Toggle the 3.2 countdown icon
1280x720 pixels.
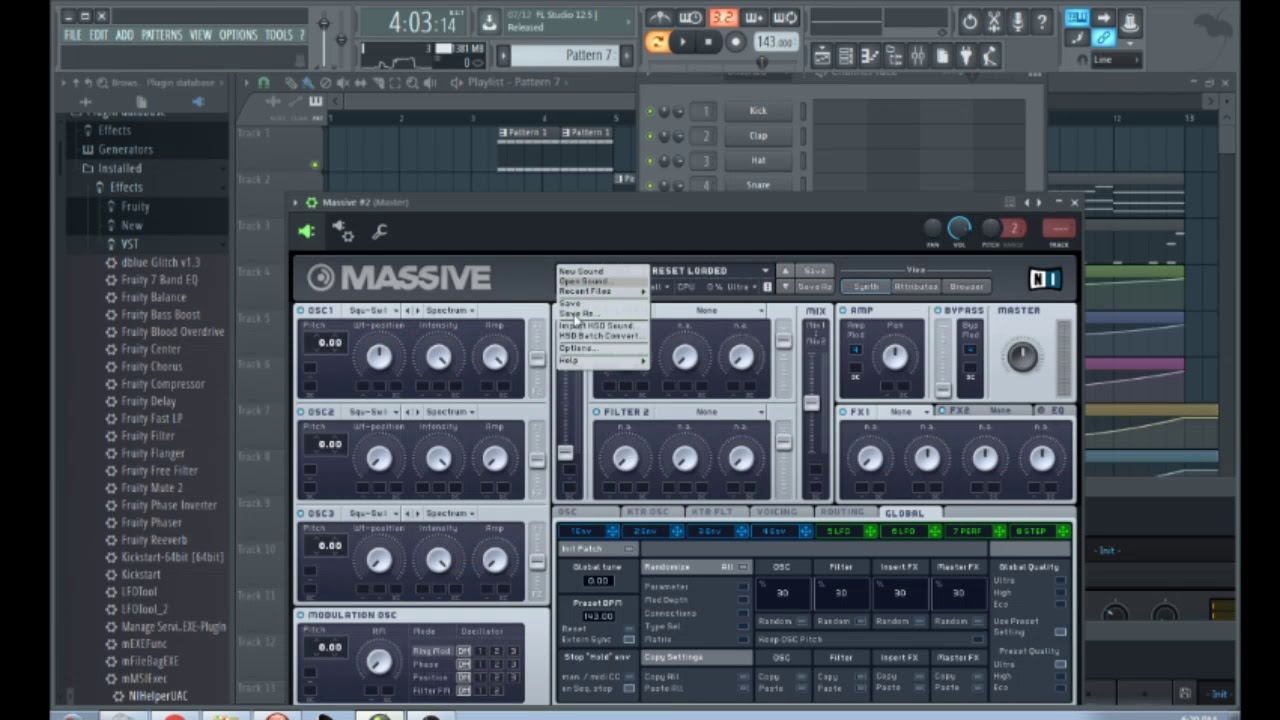(722, 18)
